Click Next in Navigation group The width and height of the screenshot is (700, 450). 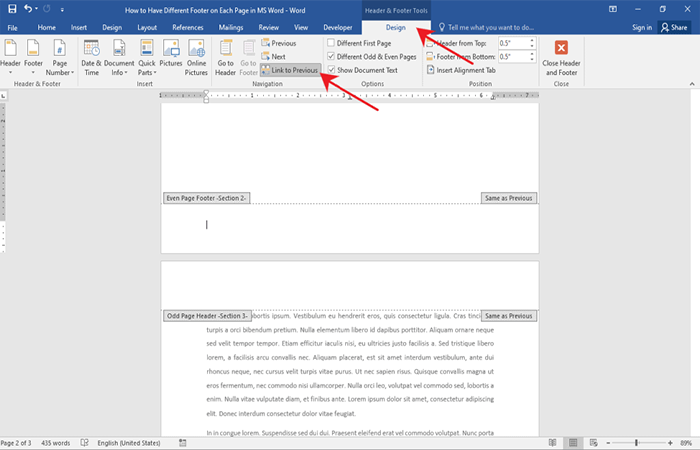[278, 57]
